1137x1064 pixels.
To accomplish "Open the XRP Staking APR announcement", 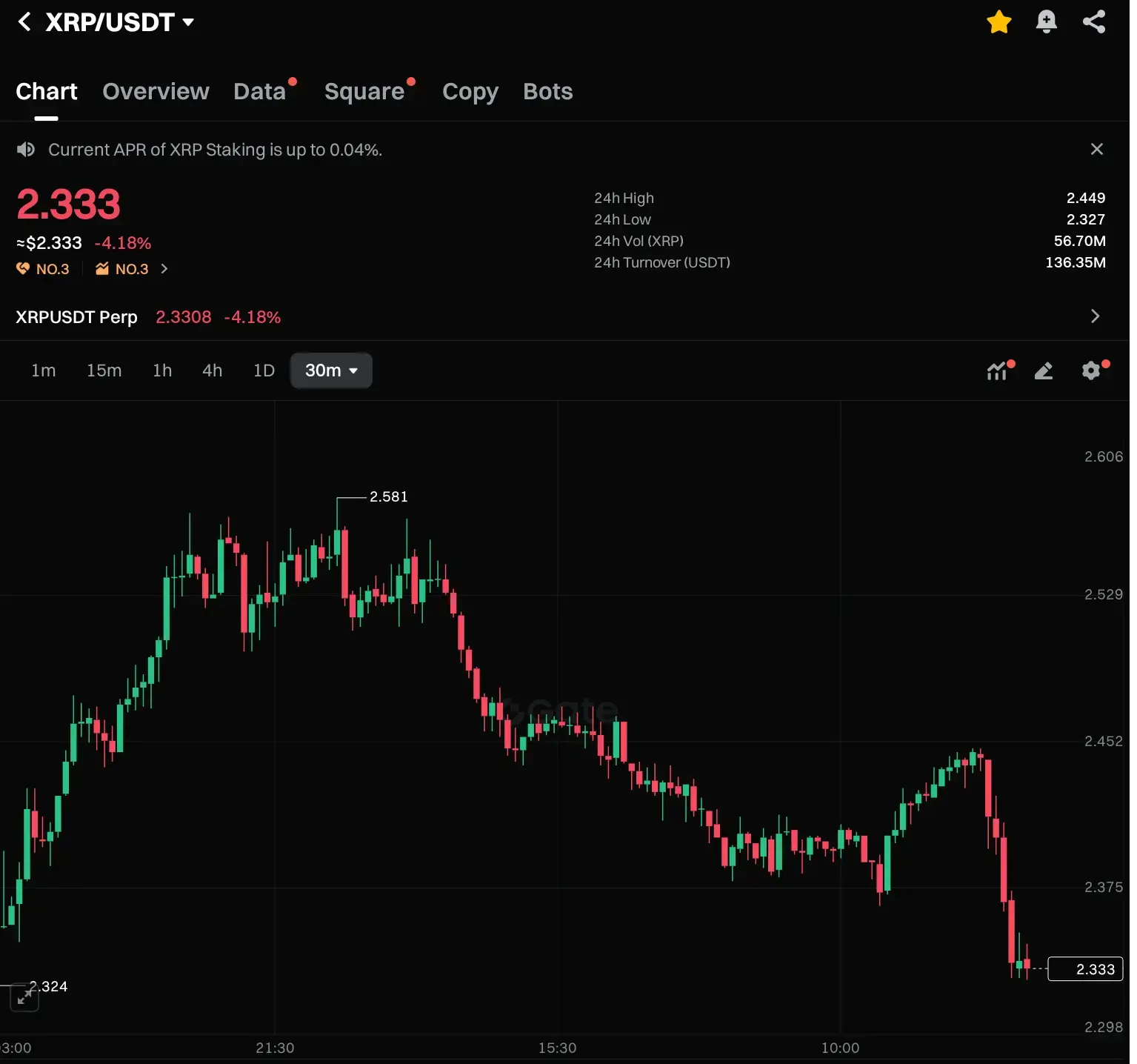I will pos(216,150).
